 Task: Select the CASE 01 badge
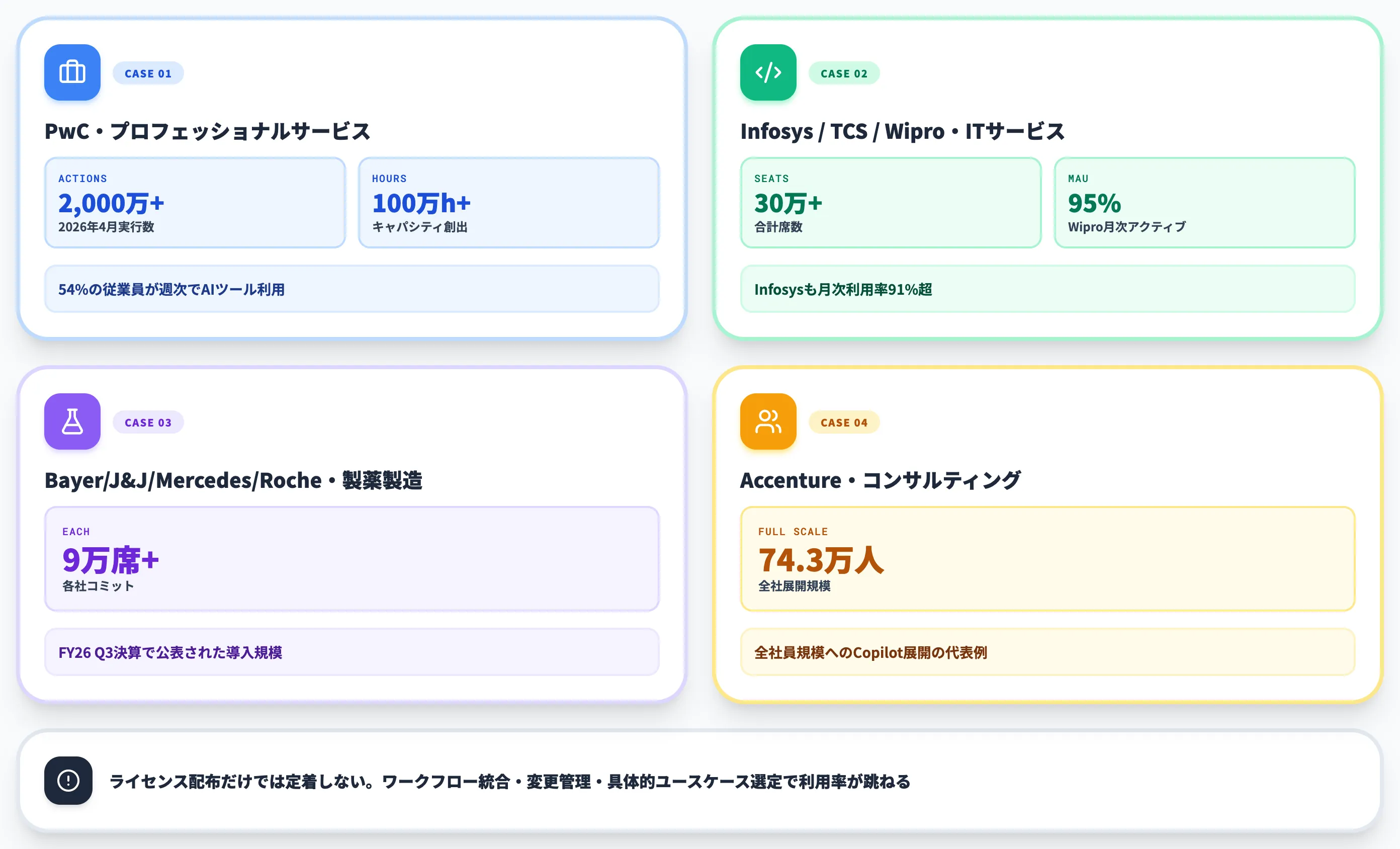click(148, 73)
